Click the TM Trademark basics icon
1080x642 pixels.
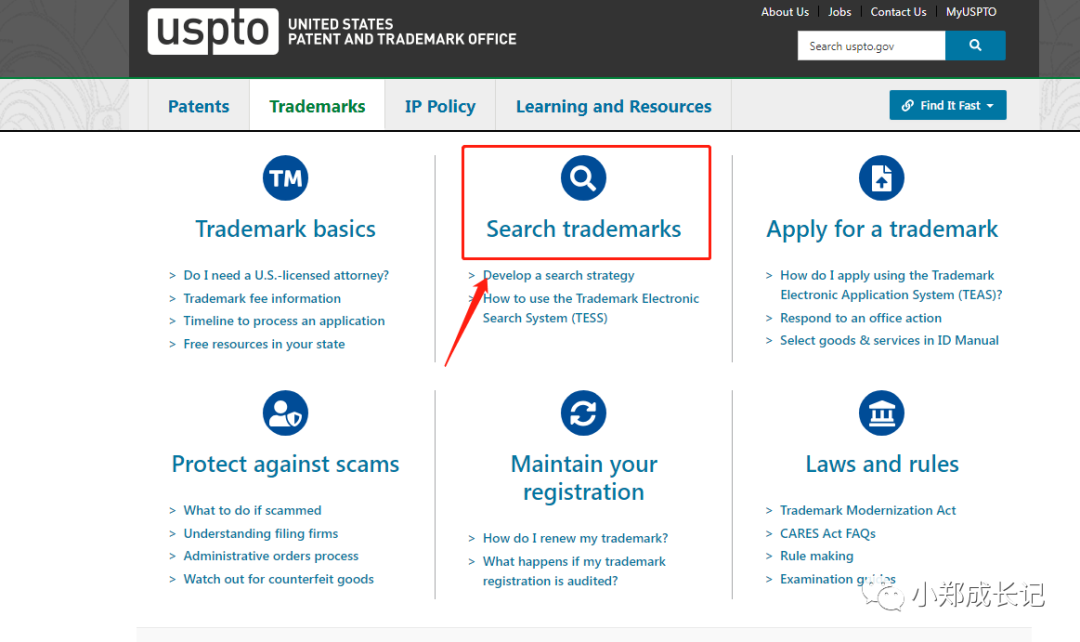pos(285,179)
